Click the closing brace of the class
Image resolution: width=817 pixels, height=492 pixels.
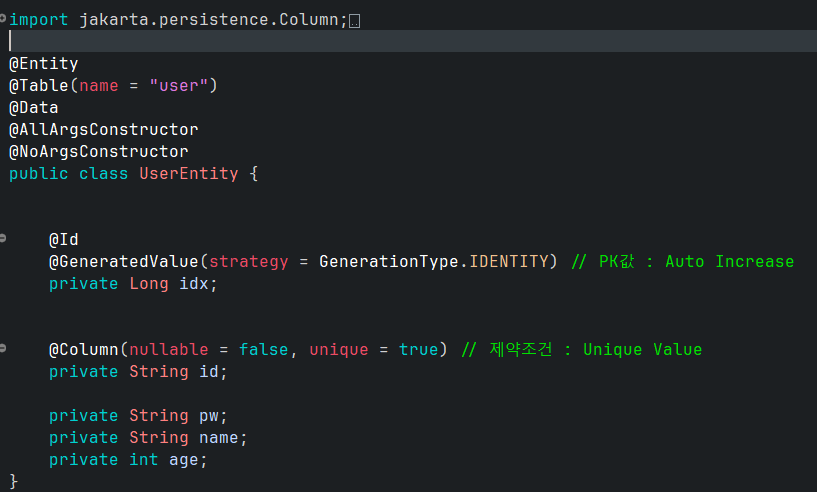point(14,481)
